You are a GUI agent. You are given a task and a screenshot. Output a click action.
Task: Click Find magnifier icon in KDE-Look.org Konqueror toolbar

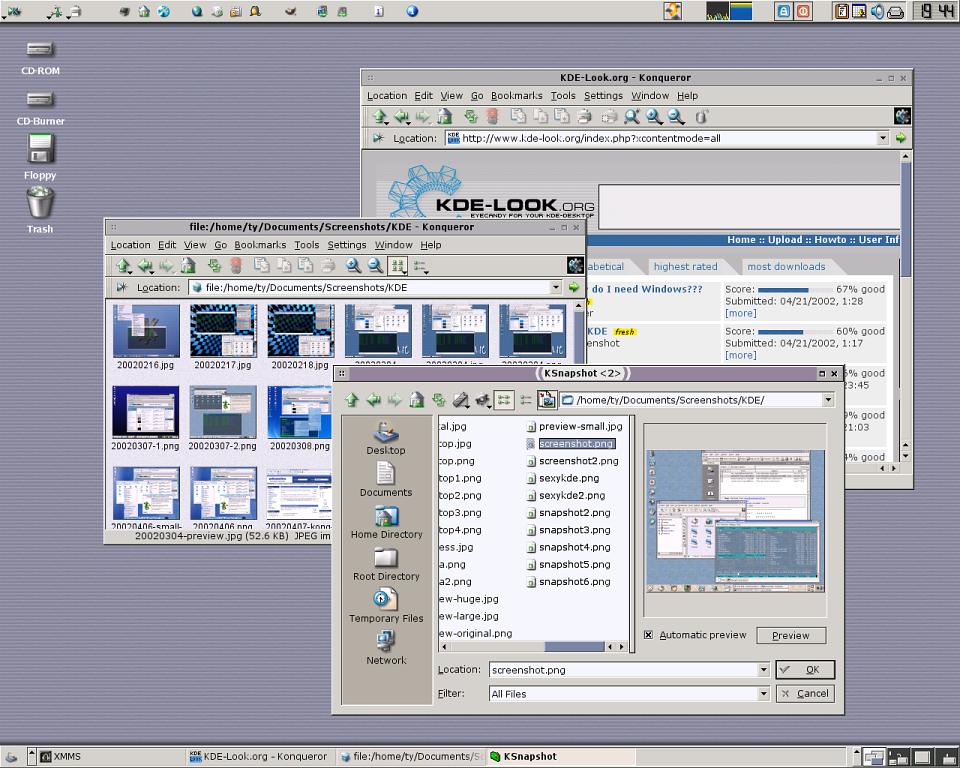(631, 116)
